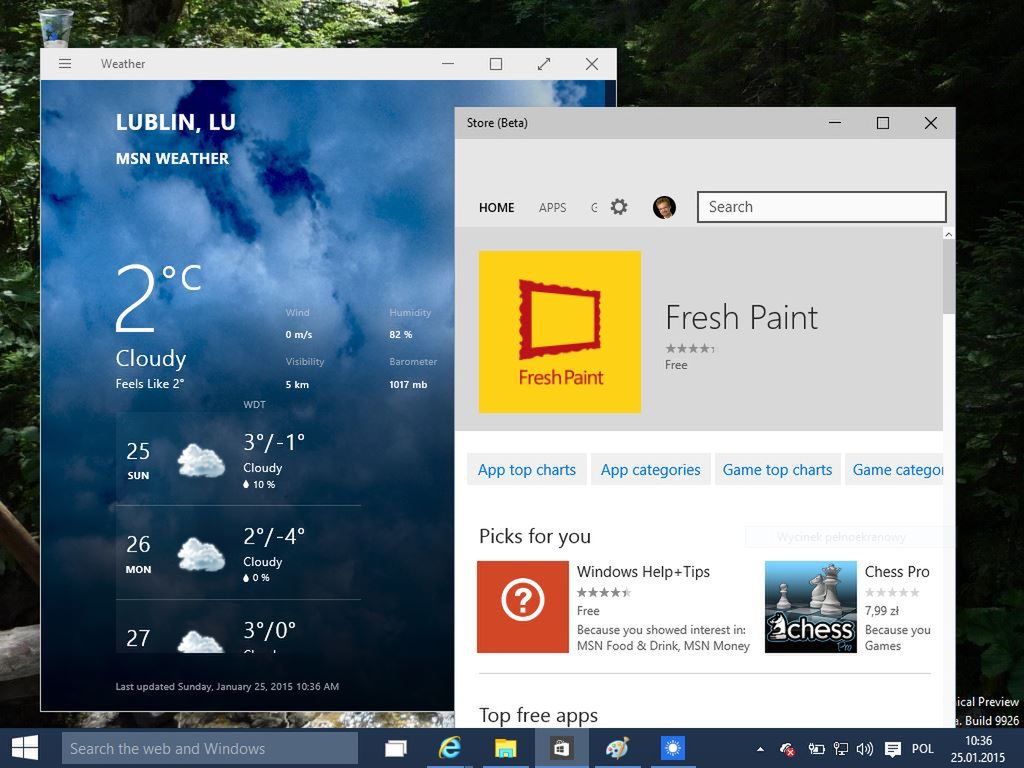Image resolution: width=1024 pixels, height=768 pixels.
Task: Click the 7,99 zł Chess Pro price
Action: [882, 611]
